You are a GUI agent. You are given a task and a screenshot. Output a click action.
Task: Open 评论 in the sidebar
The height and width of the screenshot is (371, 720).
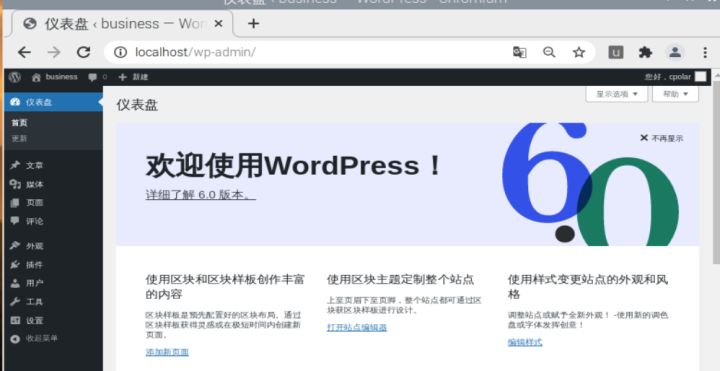[53, 221]
